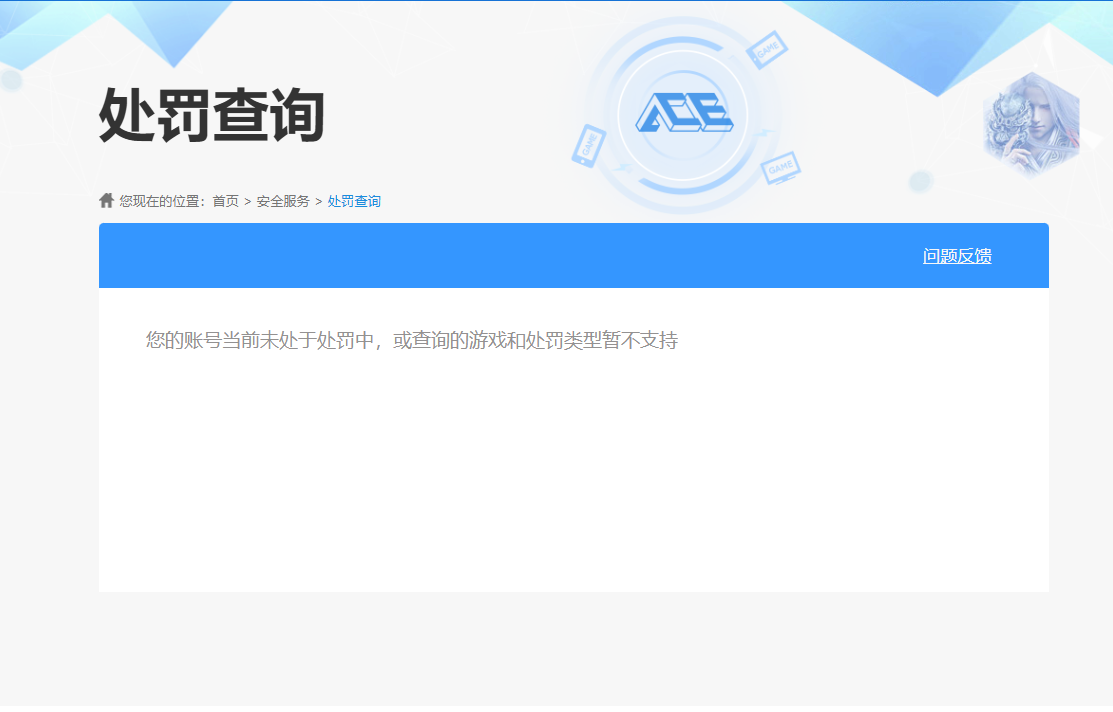Click the ACE logo emblem
The height and width of the screenshot is (712, 1113).
[684, 114]
